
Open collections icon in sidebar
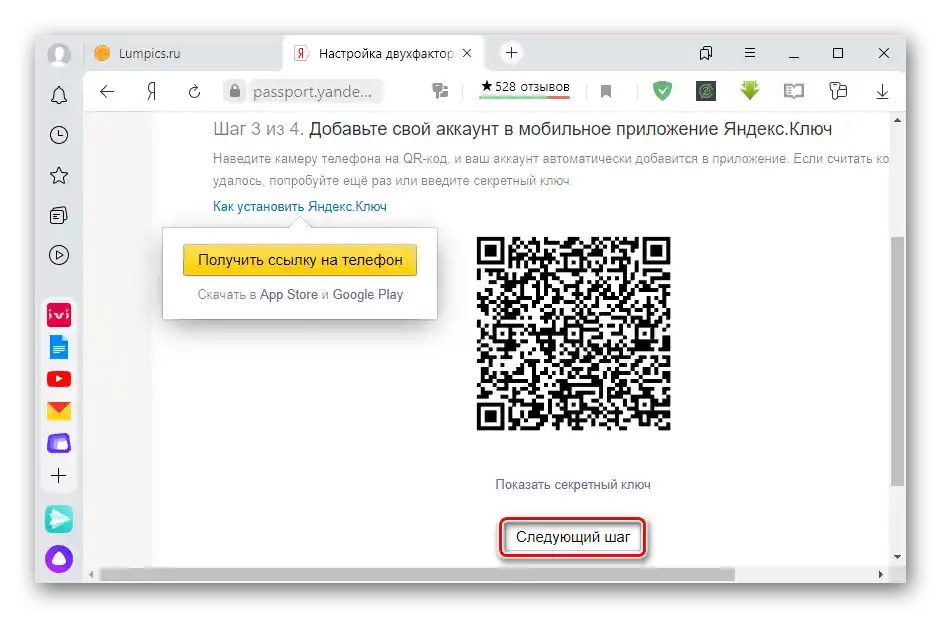click(59, 215)
